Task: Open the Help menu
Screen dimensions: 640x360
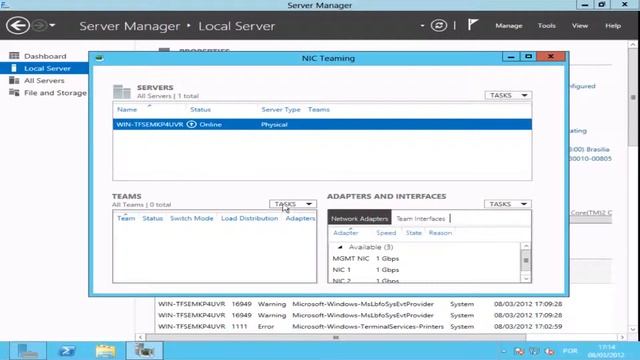Action: point(613,26)
